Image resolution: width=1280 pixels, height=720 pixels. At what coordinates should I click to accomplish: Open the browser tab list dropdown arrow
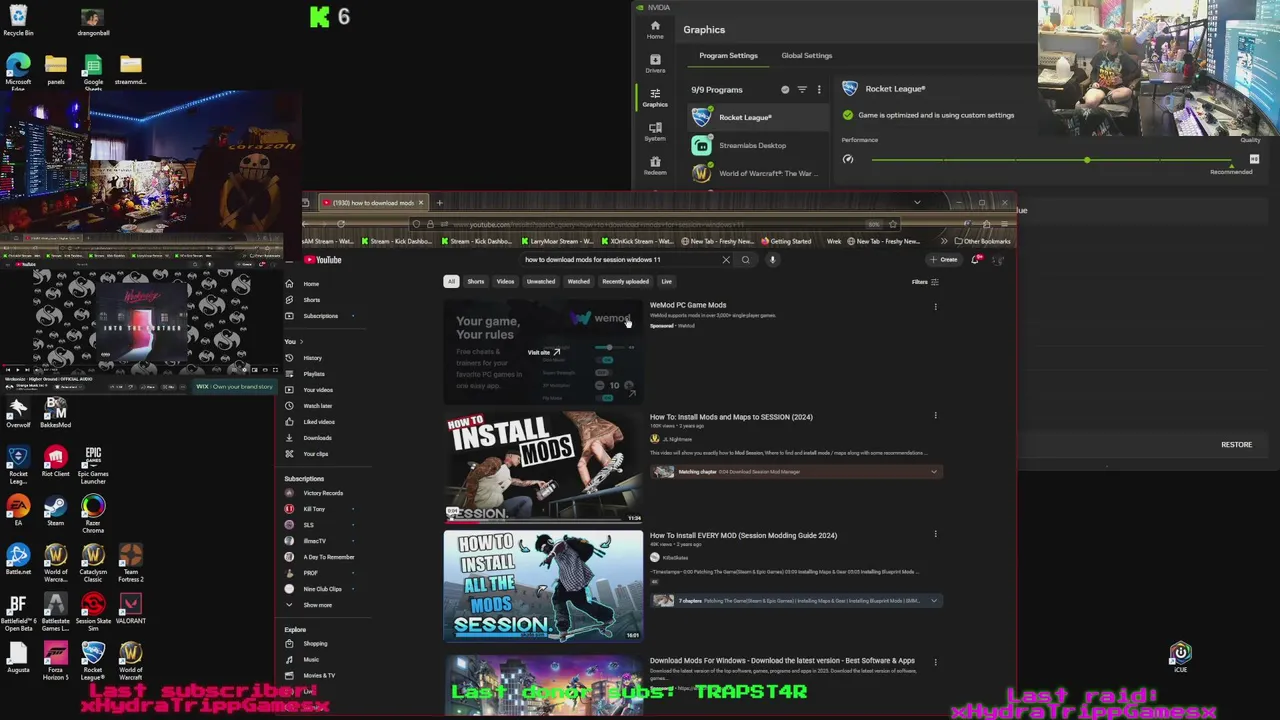[917, 203]
